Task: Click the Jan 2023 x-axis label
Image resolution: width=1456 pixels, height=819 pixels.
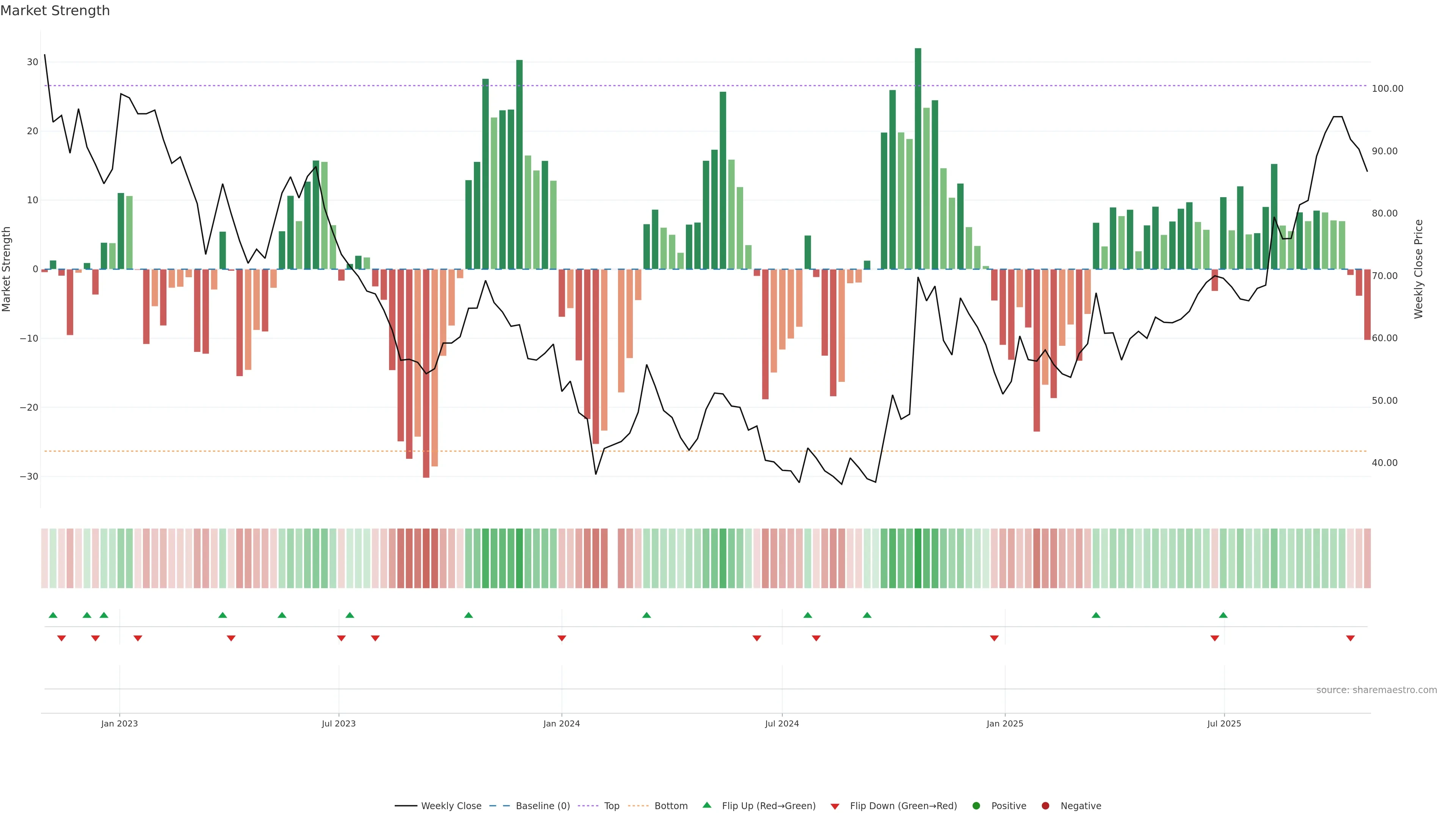Action: [x=119, y=723]
